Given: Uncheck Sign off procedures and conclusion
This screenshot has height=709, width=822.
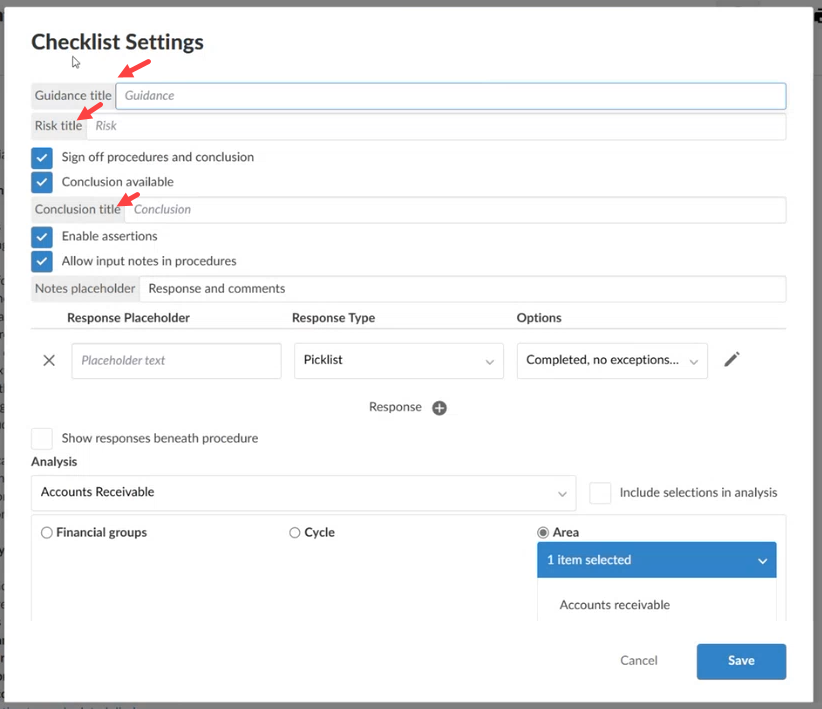Looking at the screenshot, I should (x=41, y=157).
